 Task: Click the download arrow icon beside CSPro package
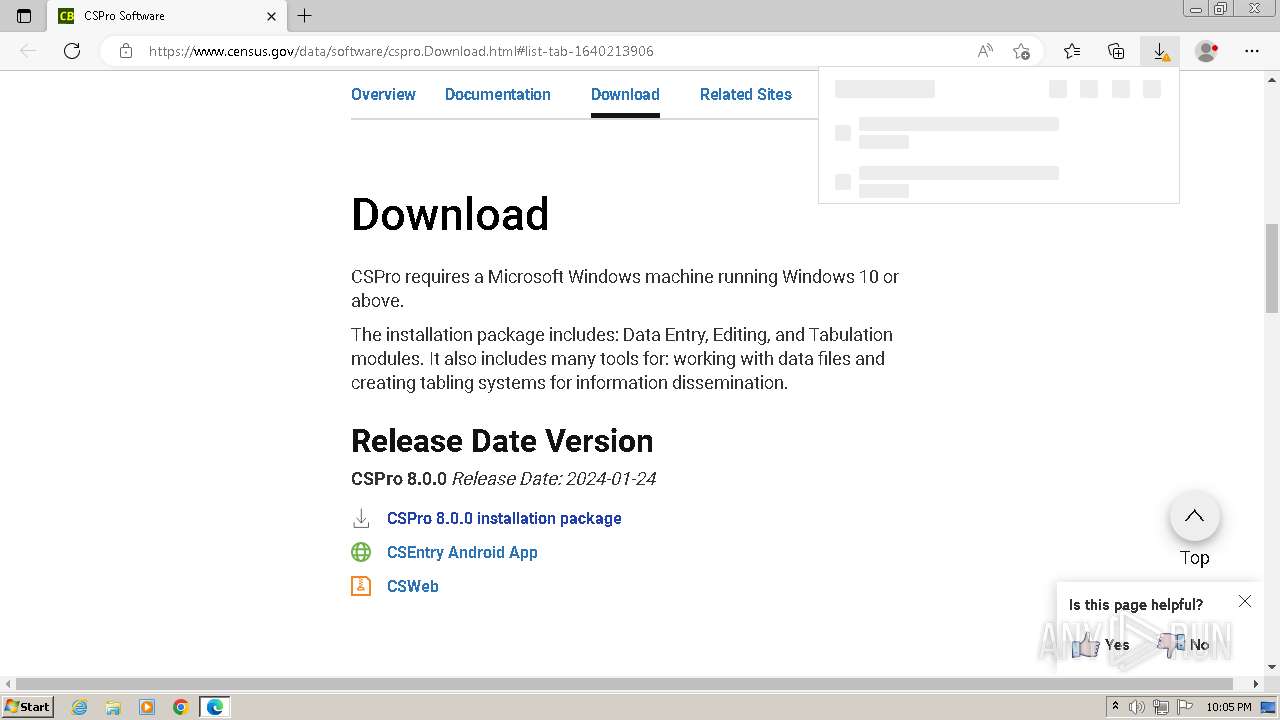[361, 518]
